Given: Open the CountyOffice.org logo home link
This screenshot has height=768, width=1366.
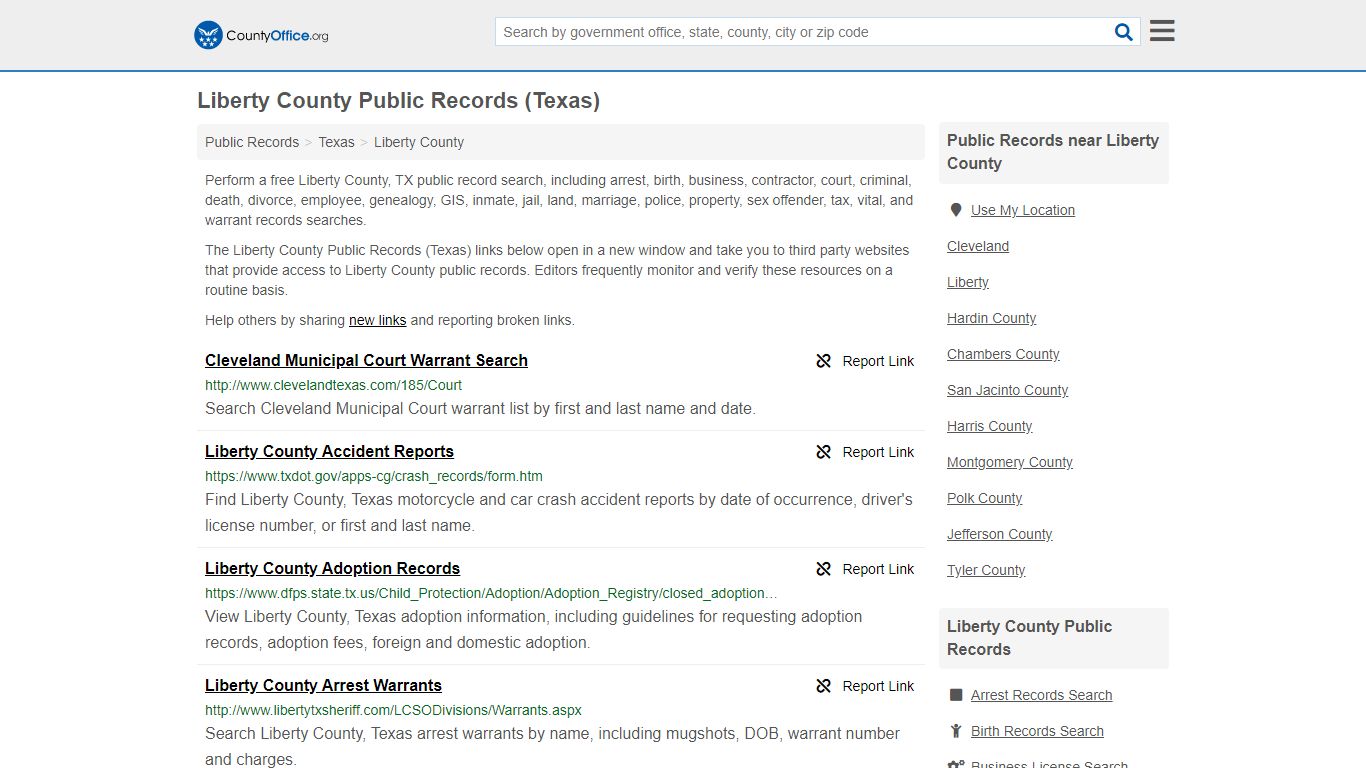Looking at the screenshot, I should [261, 35].
